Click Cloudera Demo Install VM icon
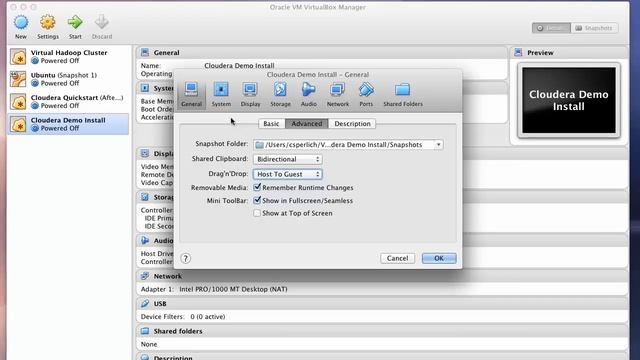 pyautogui.click(x=18, y=124)
